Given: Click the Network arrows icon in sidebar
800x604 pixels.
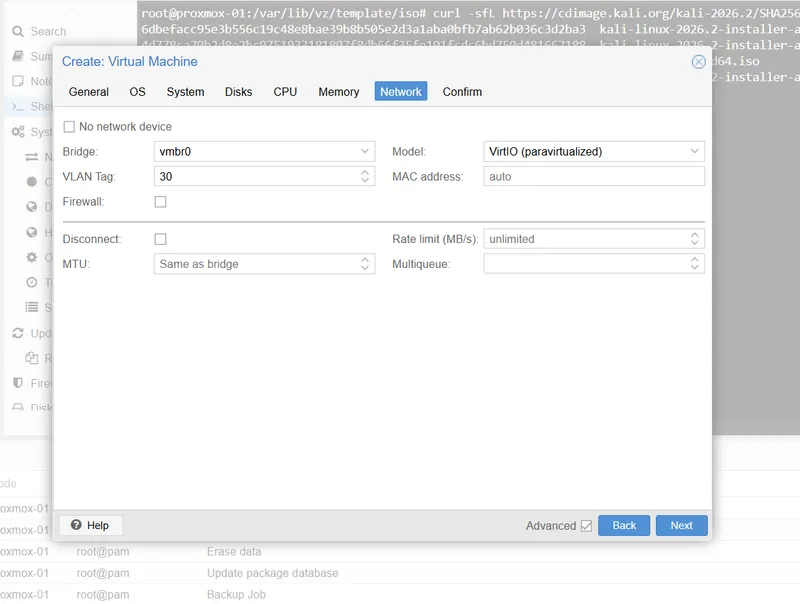Looking at the screenshot, I should coord(32,157).
